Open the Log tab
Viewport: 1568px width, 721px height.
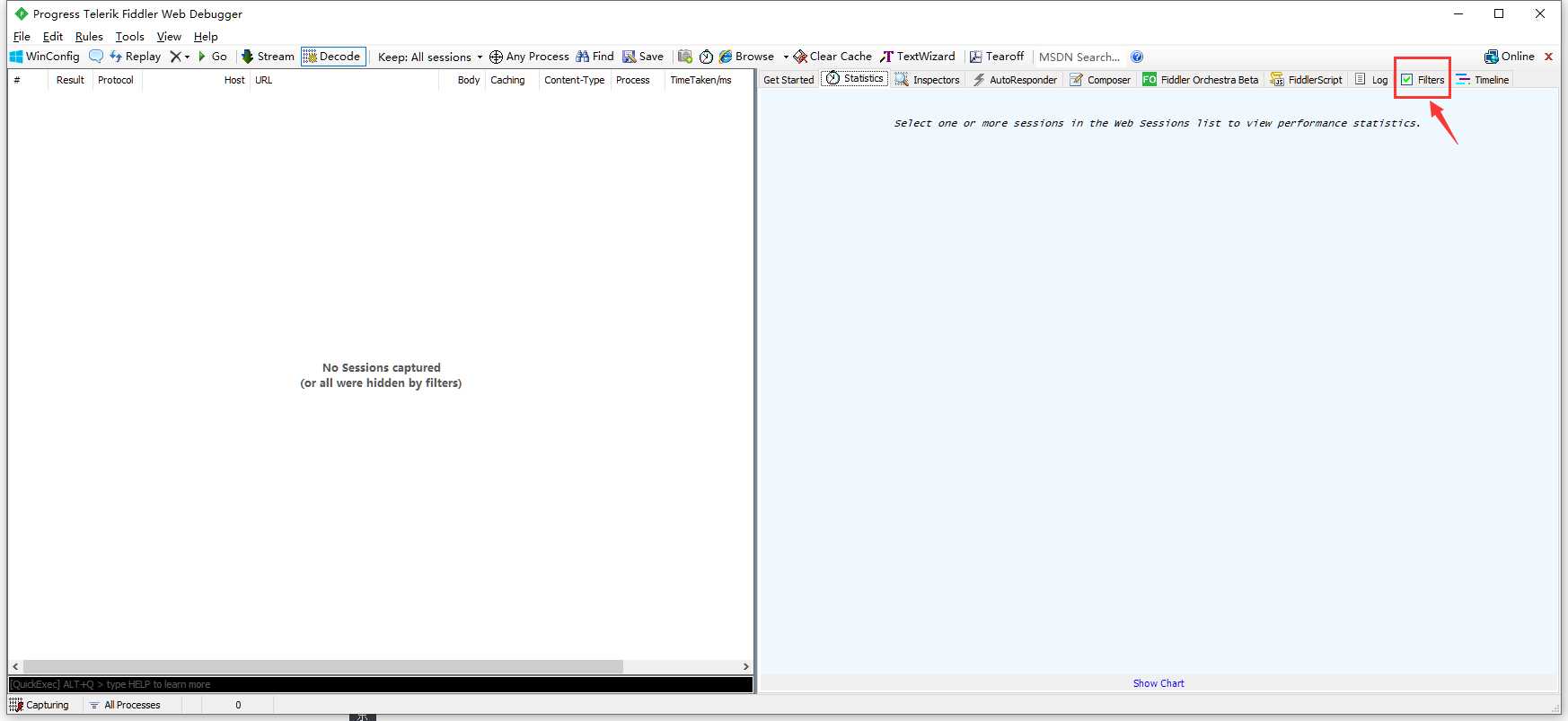pyautogui.click(x=1371, y=80)
